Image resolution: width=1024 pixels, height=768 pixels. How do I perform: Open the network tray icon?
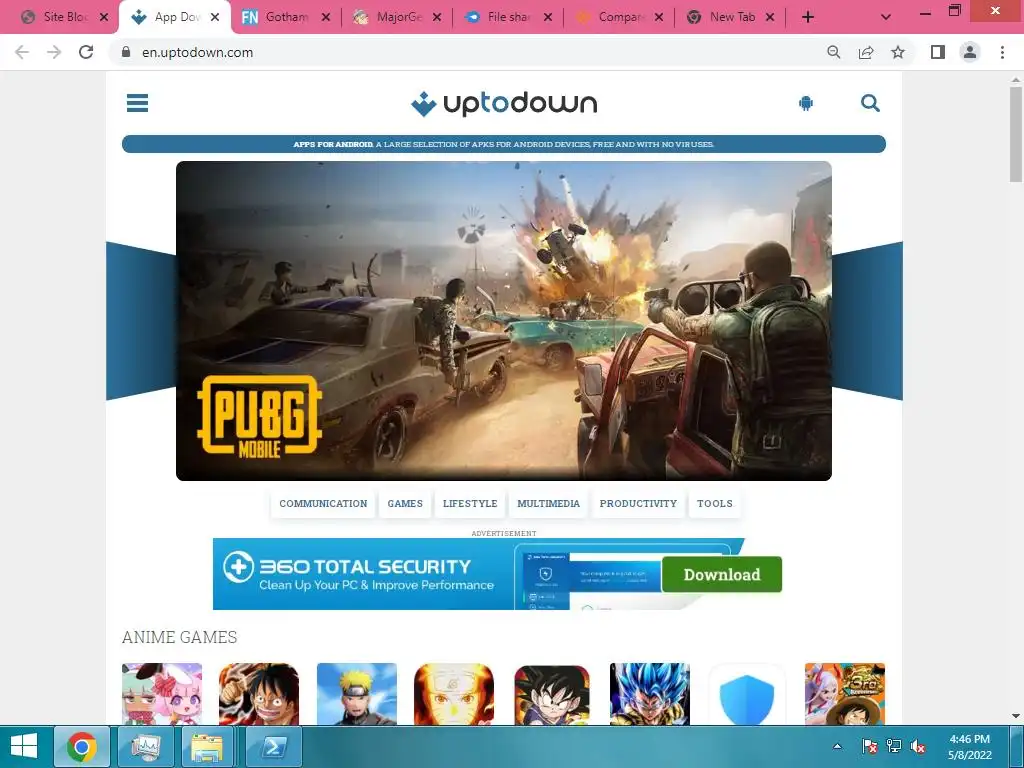[x=893, y=746]
